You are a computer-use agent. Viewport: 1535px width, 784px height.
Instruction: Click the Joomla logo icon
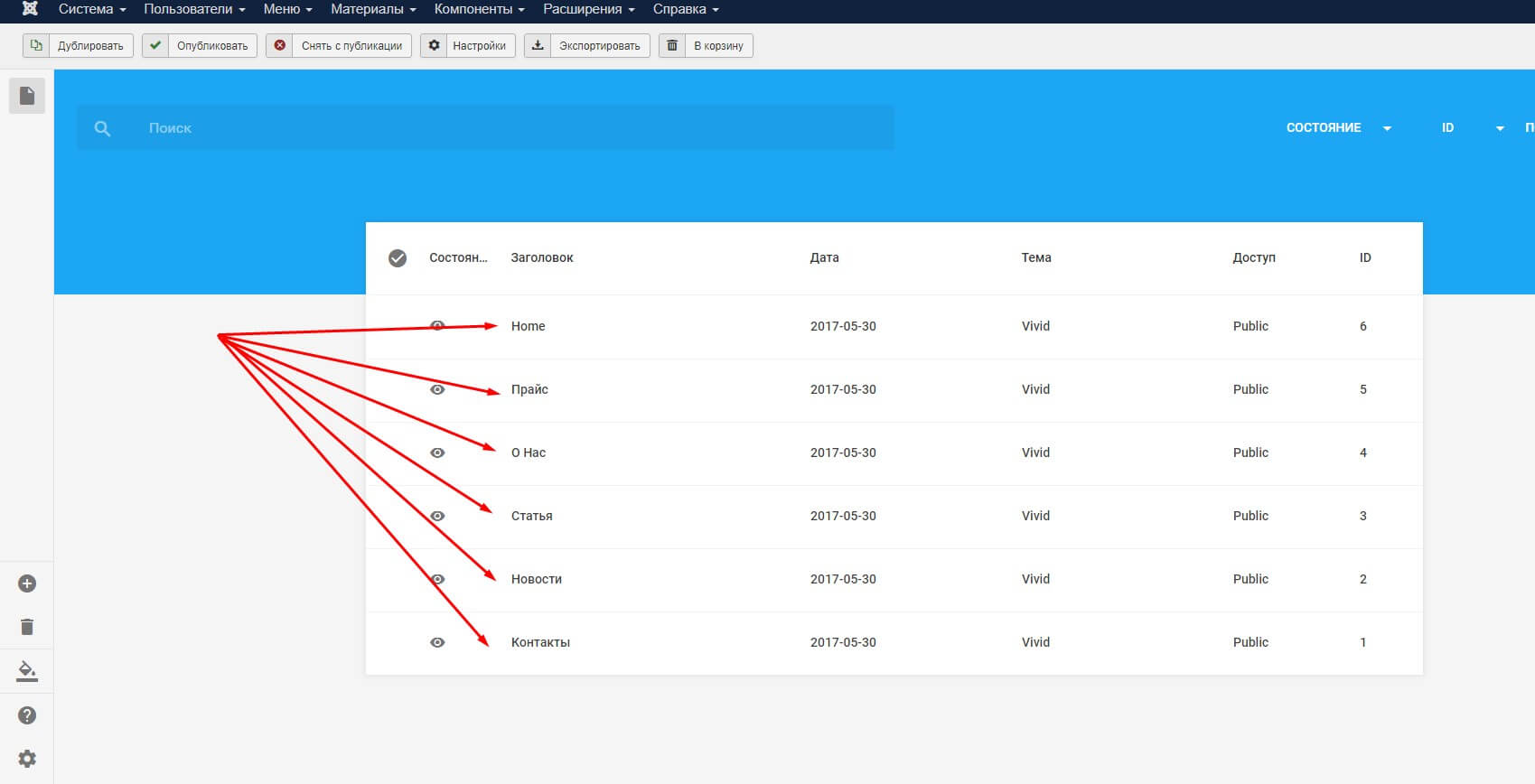tap(30, 9)
